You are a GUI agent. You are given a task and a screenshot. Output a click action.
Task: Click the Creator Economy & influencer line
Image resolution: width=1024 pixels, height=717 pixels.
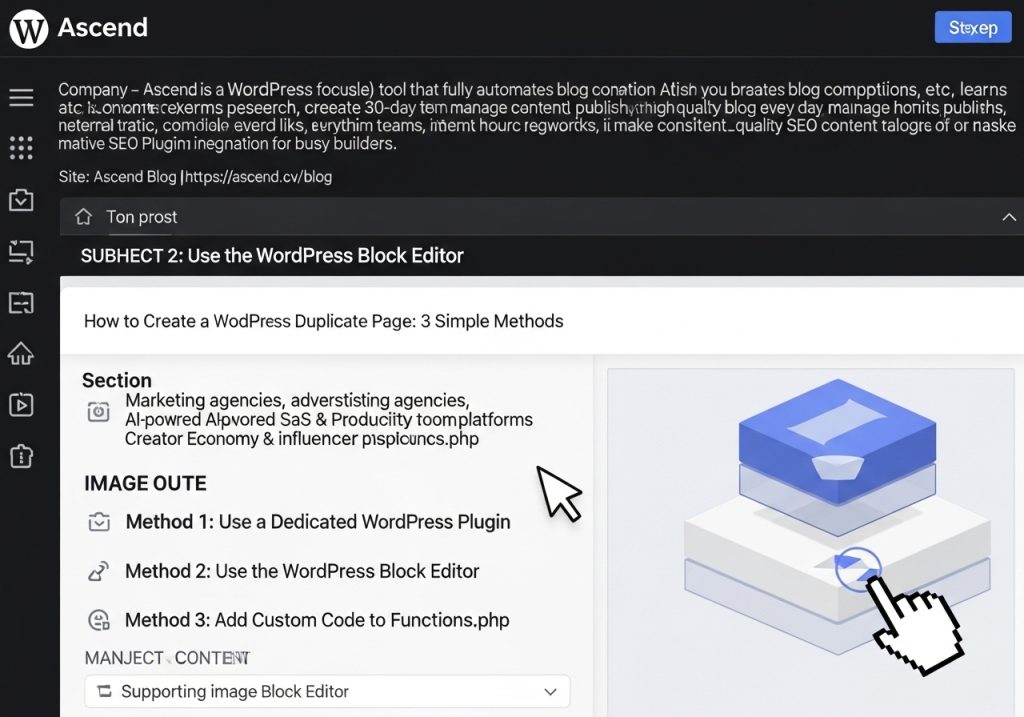tap(302, 438)
